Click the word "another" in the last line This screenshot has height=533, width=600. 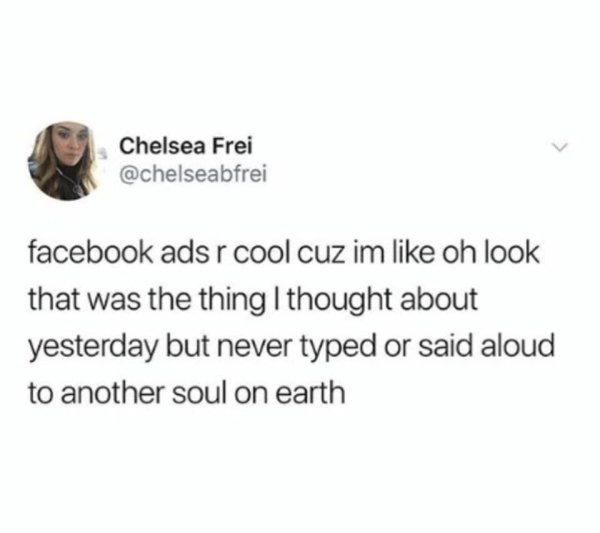[112, 393]
